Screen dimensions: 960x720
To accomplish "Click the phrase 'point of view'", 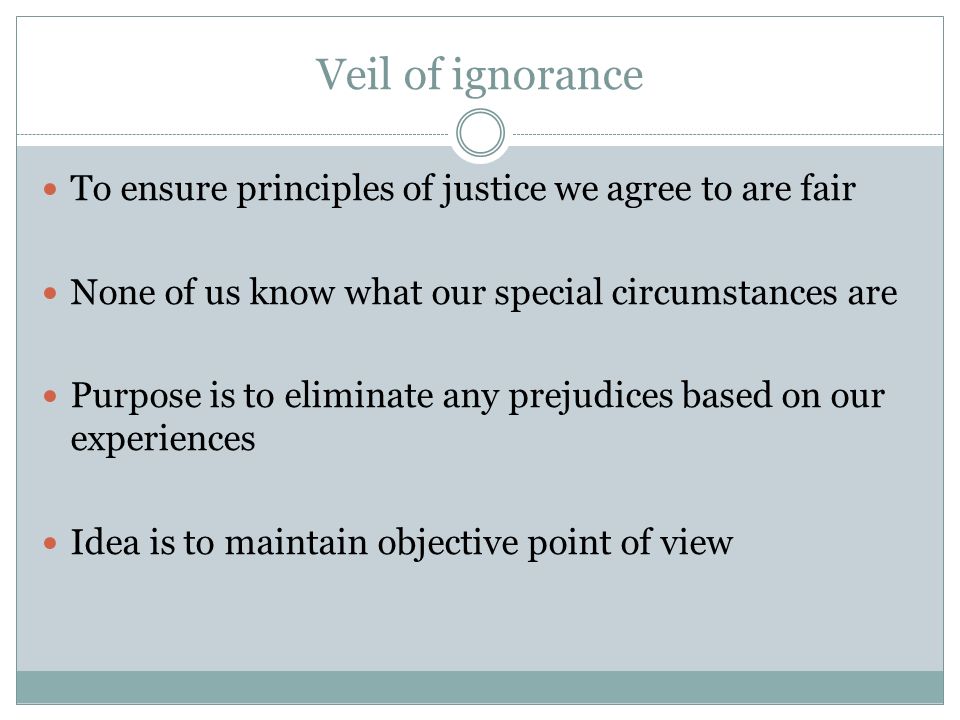I will [630, 544].
